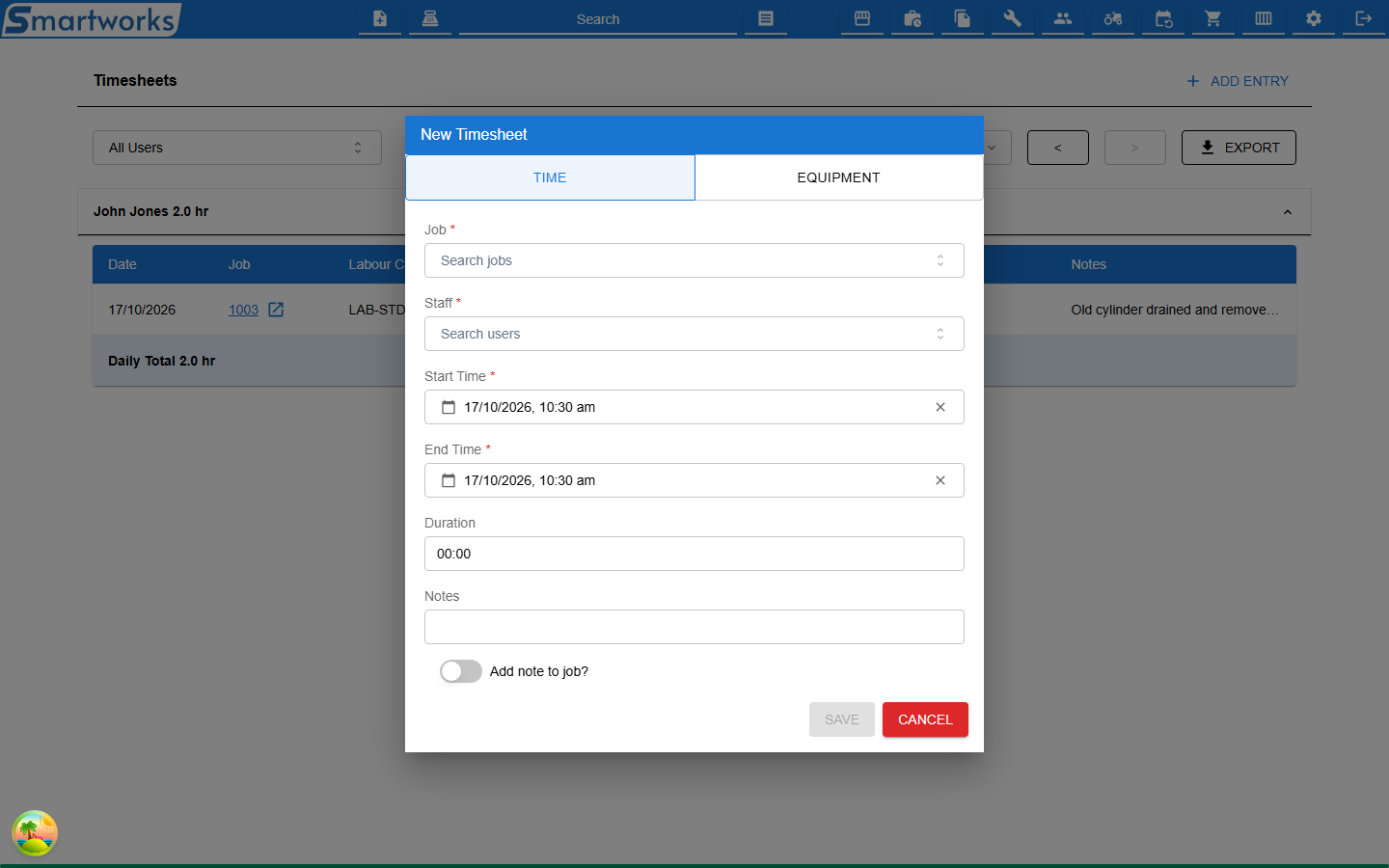Click the SAVE button

pyautogui.click(x=842, y=719)
